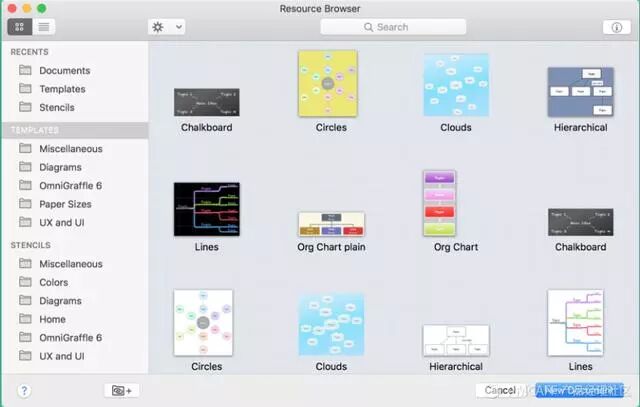The width and height of the screenshot is (640, 407).
Task: Click the New Document button
Action: pyautogui.click(x=580, y=390)
